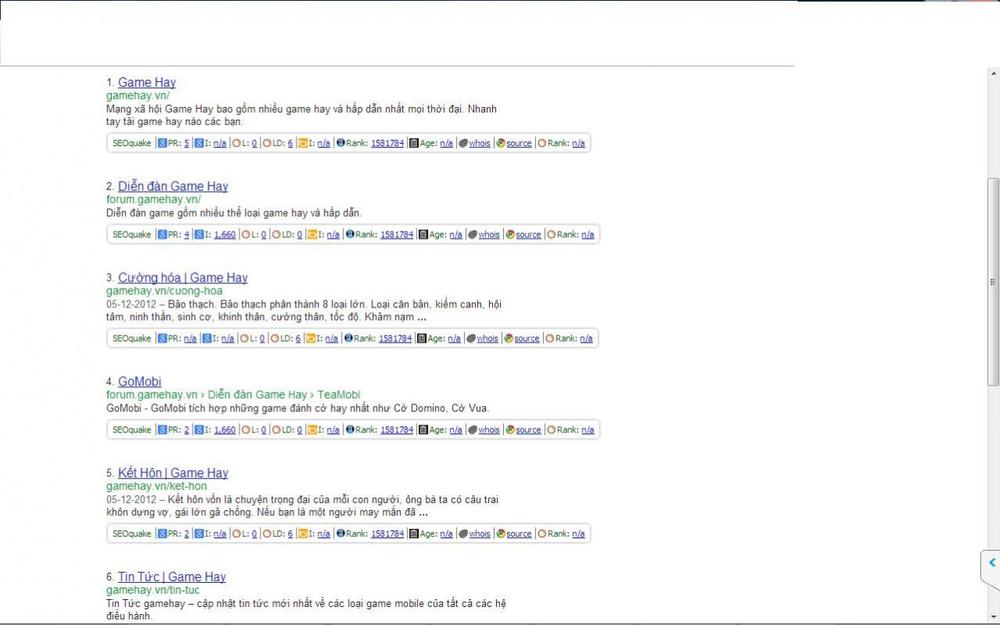The image size is (1000, 625).
Task: Click the Google PR icon in result 5's bar
Action: pos(163,533)
